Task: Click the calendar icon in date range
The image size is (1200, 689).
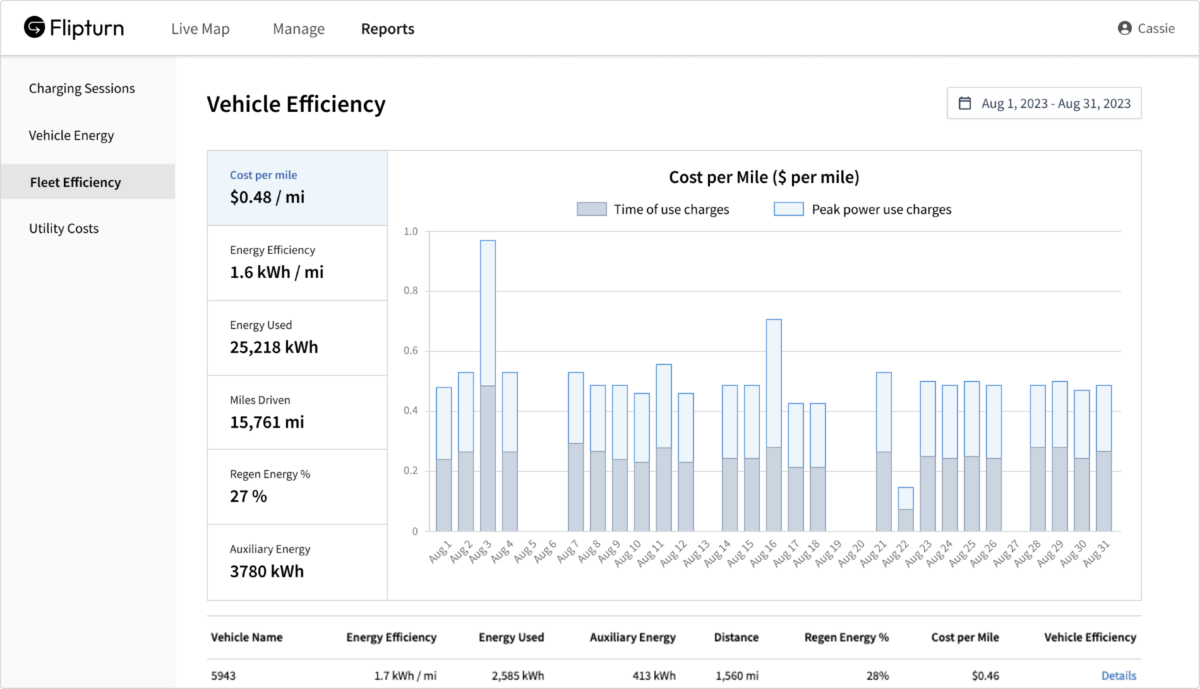Action: [x=965, y=103]
